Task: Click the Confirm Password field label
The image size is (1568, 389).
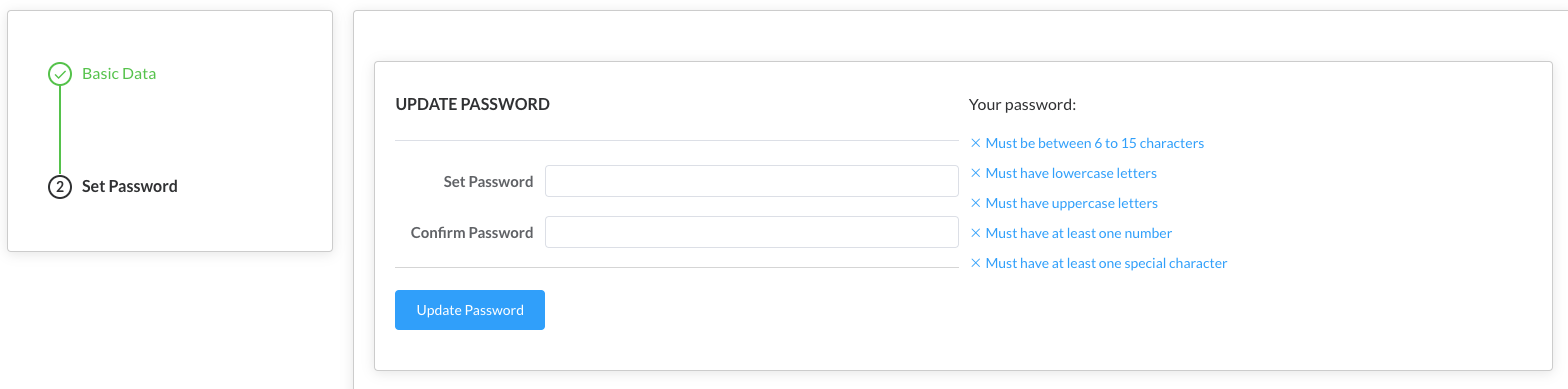Action: pos(472,232)
